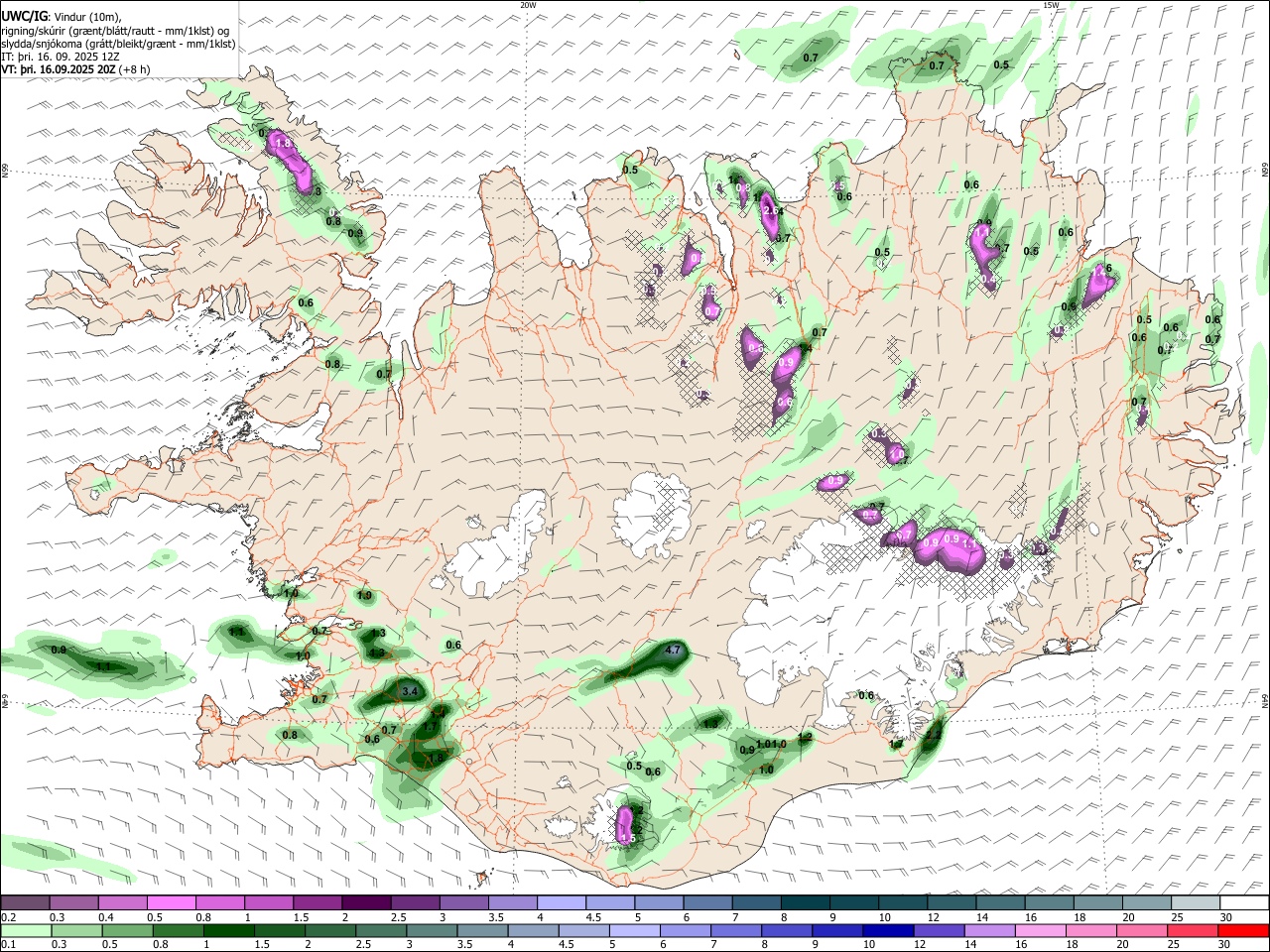
Task: Click the '3.4' precipitation value in the southwest
Action: pyautogui.click(x=411, y=690)
